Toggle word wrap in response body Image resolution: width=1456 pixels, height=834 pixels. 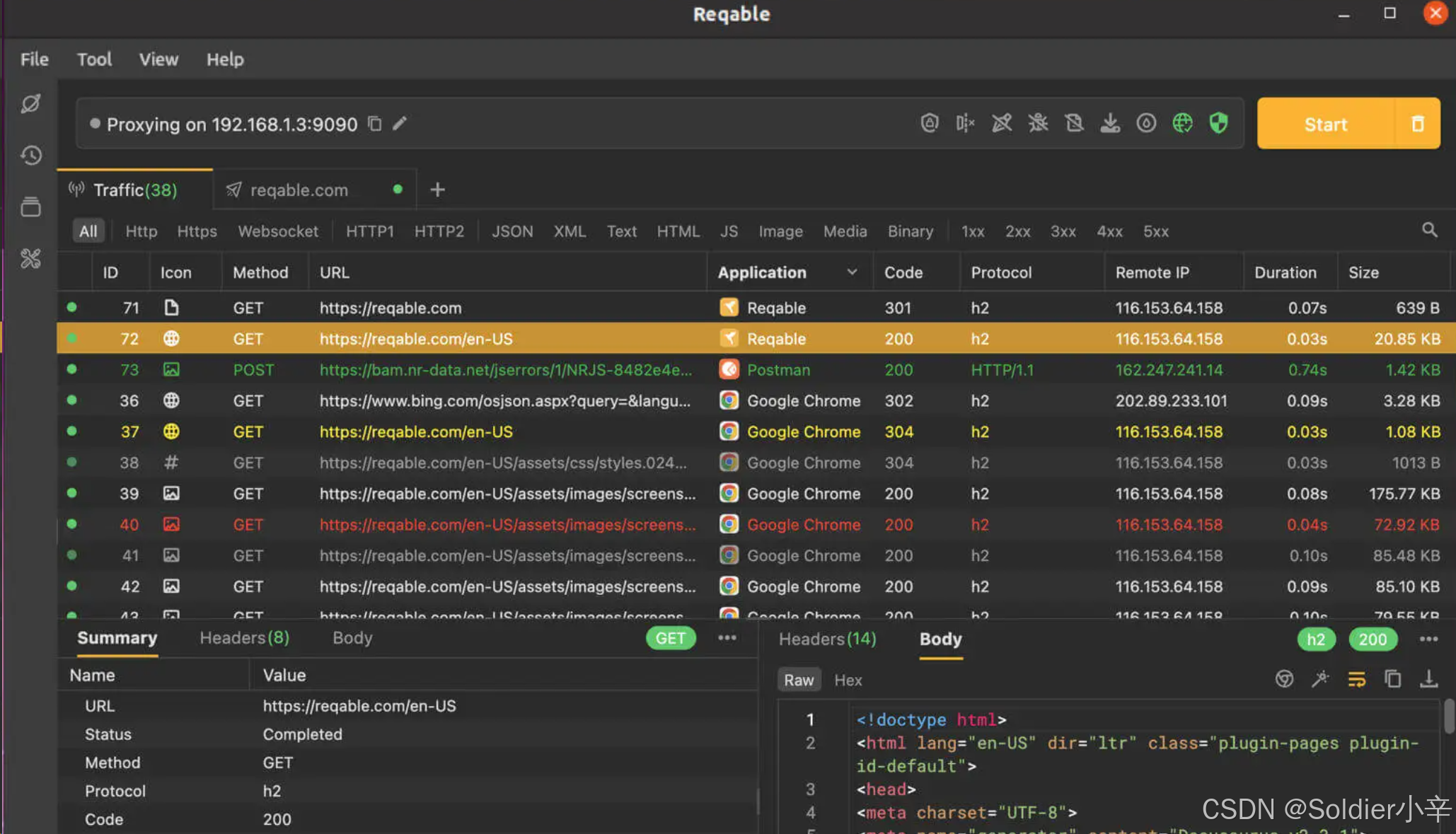click(x=1356, y=679)
